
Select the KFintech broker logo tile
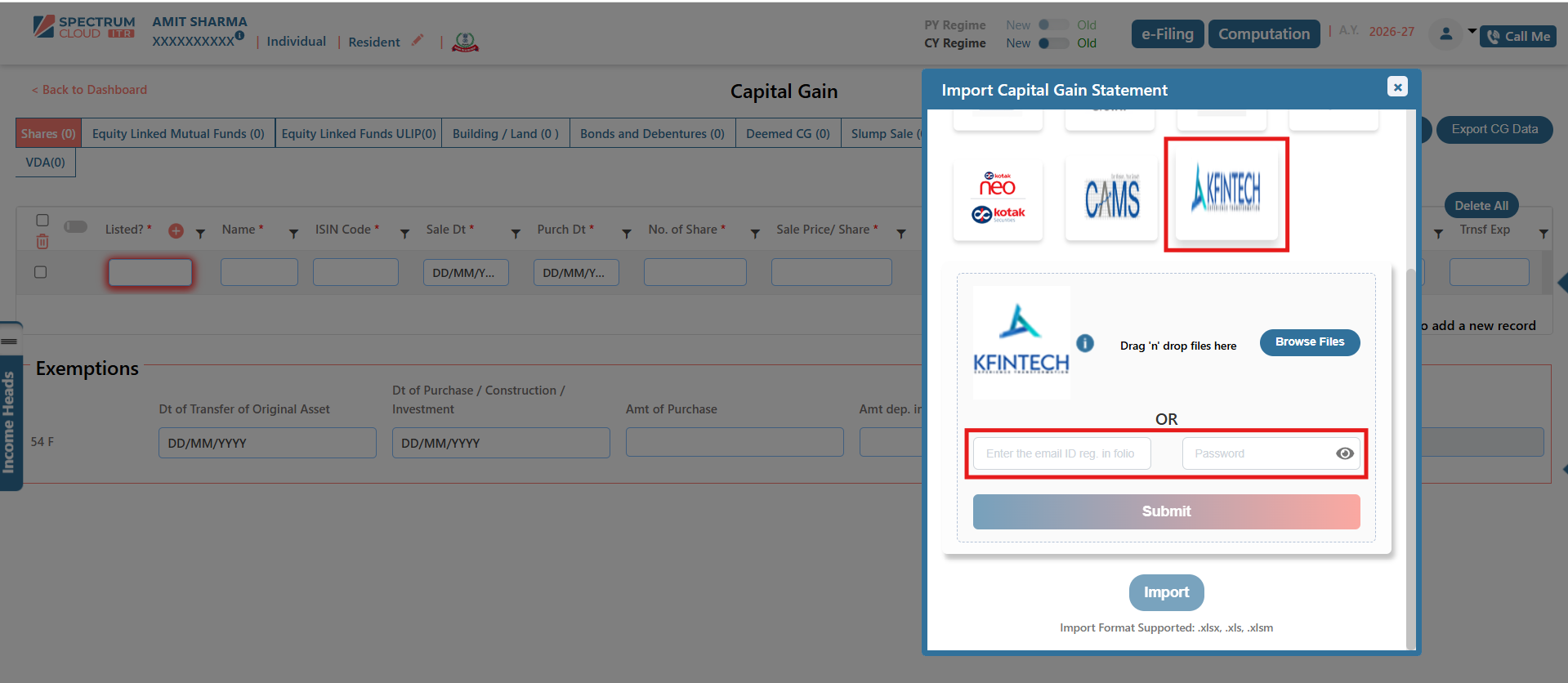[1226, 194]
